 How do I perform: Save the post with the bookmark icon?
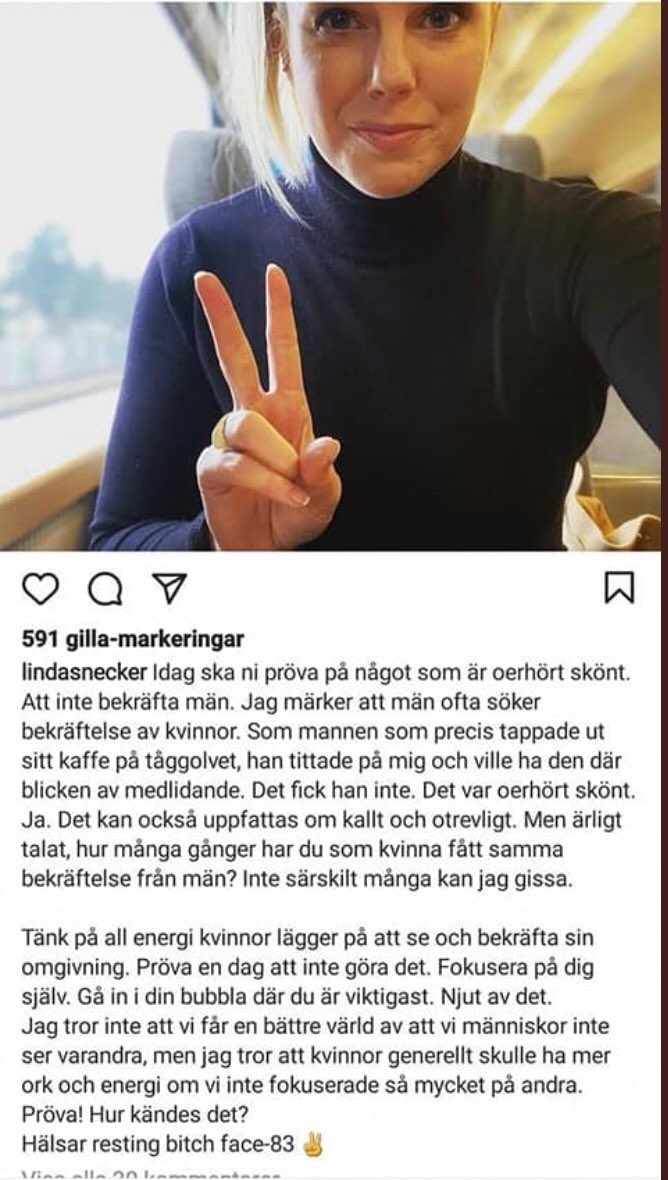pos(619,588)
